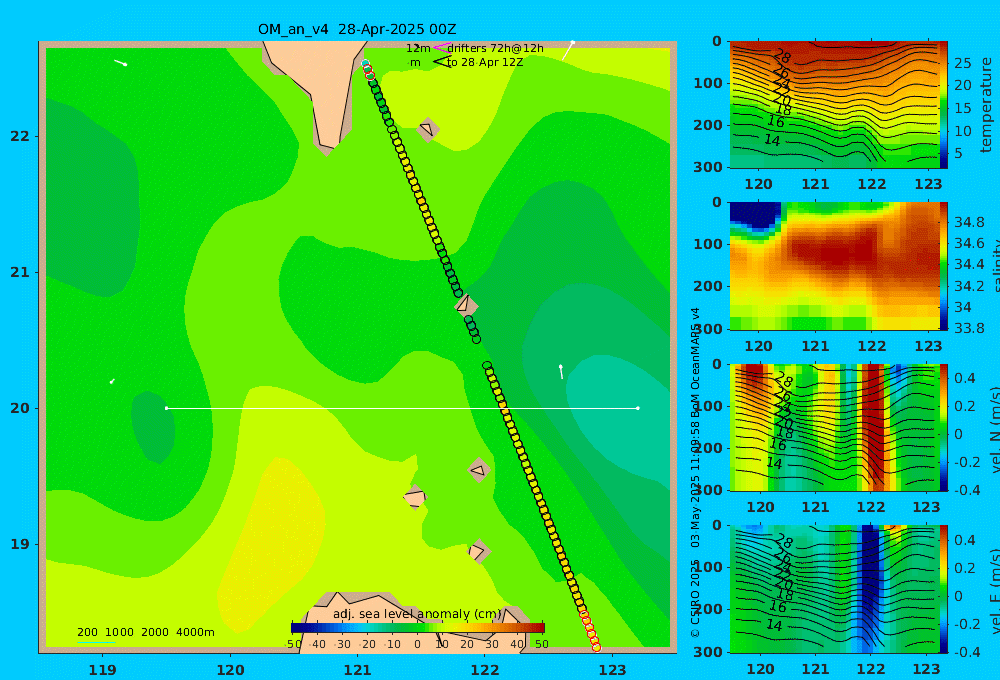
Task: Click the magenta drifter arrow legend symbol
Action: pos(441,47)
